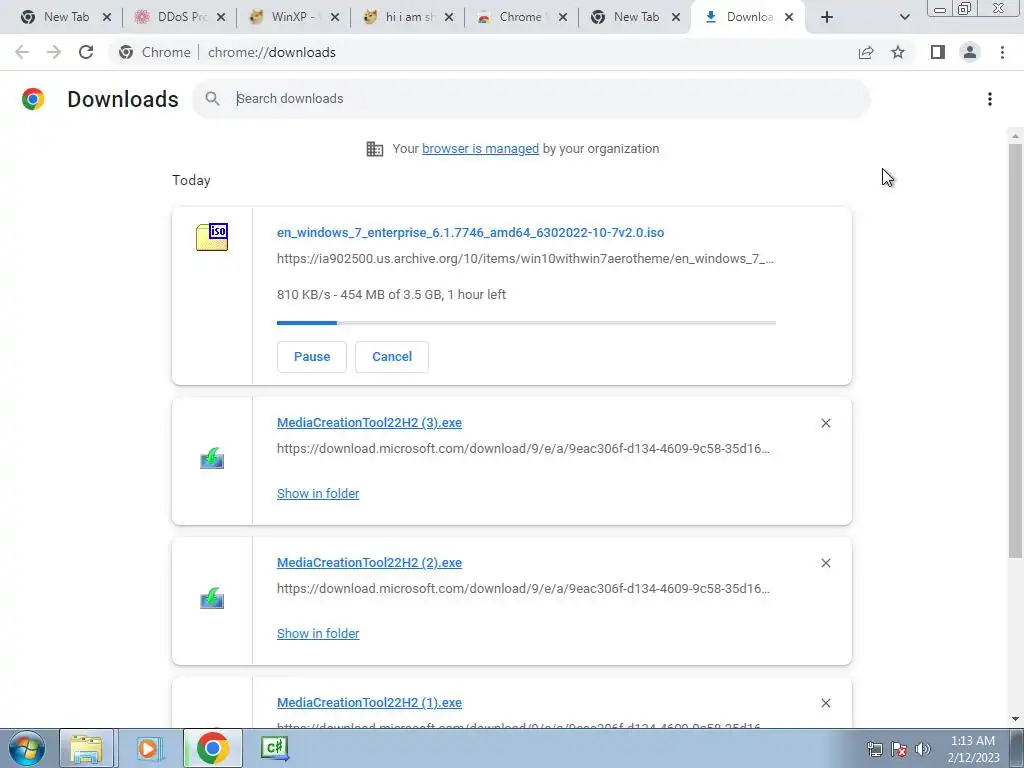Screen dimensions: 1024x768
Task: Toggle the side panel icon
Action: (938, 52)
